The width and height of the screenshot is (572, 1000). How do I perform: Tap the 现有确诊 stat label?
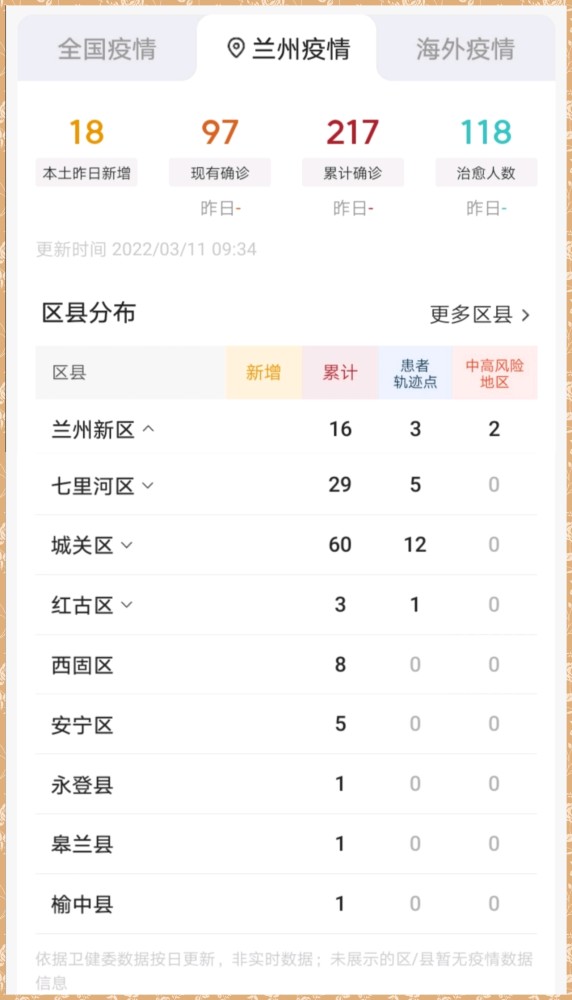click(x=220, y=173)
